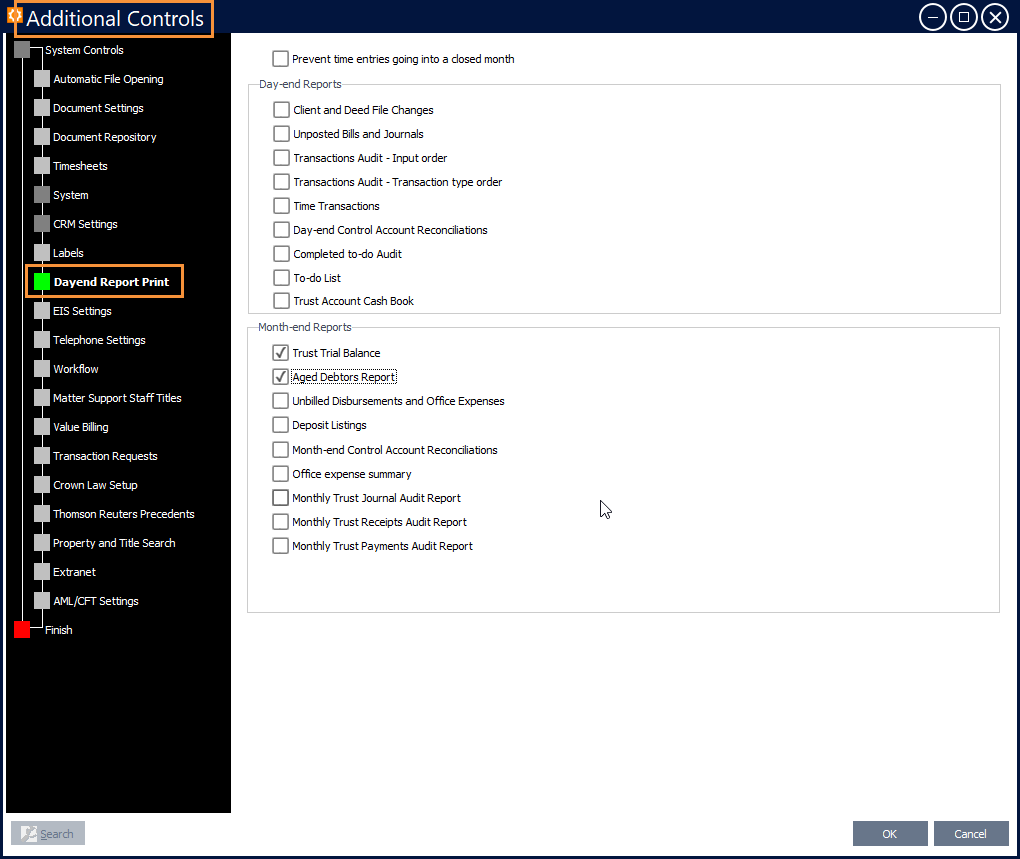
Task: Click the grey square beside CRM Settings
Action: click(42, 224)
